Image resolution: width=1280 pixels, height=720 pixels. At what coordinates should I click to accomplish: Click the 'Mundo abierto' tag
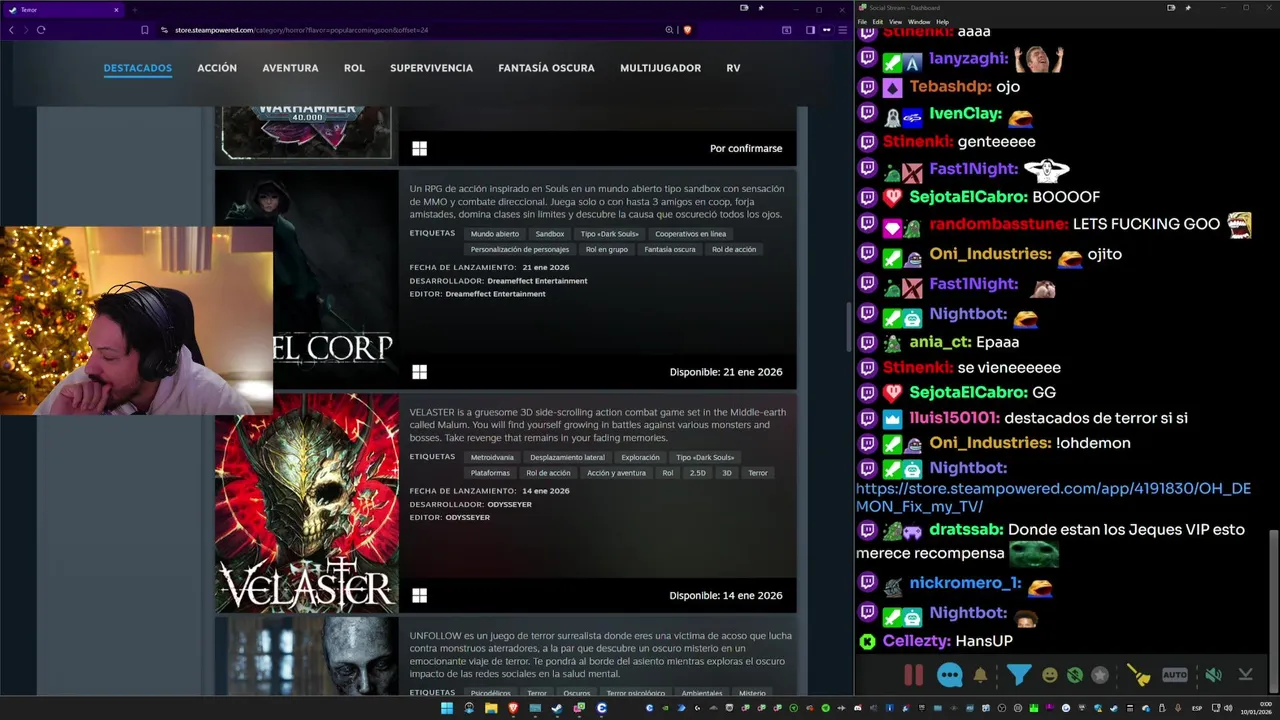point(495,234)
